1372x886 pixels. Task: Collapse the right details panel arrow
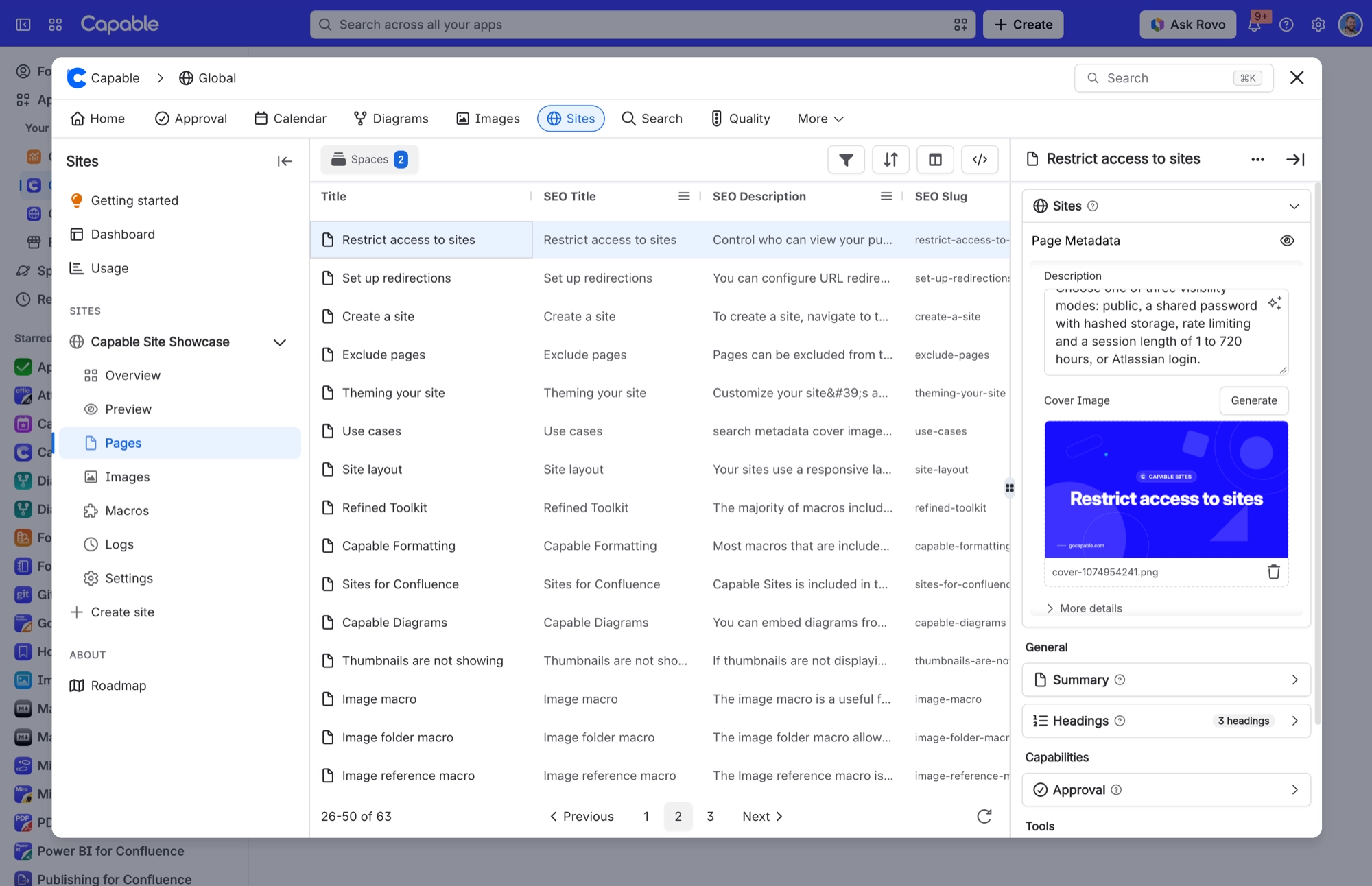click(1295, 159)
